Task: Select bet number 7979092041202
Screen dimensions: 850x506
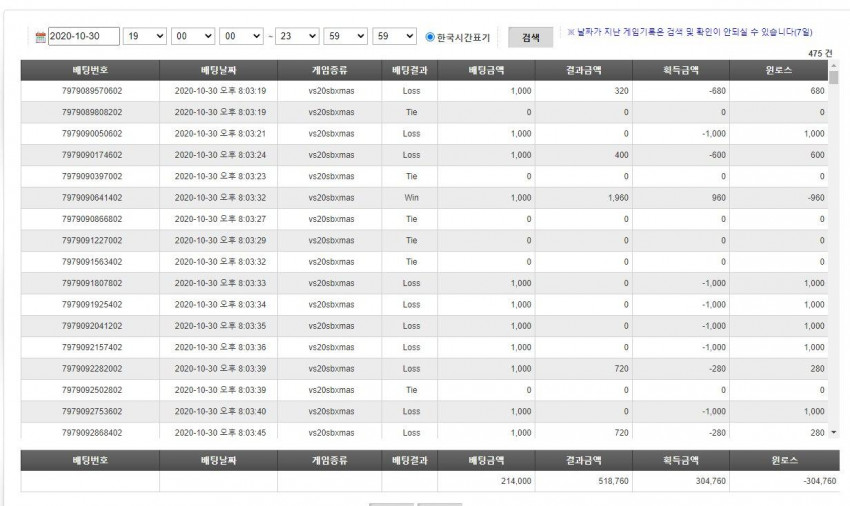Action: pyautogui.click(x=92, y=326)
